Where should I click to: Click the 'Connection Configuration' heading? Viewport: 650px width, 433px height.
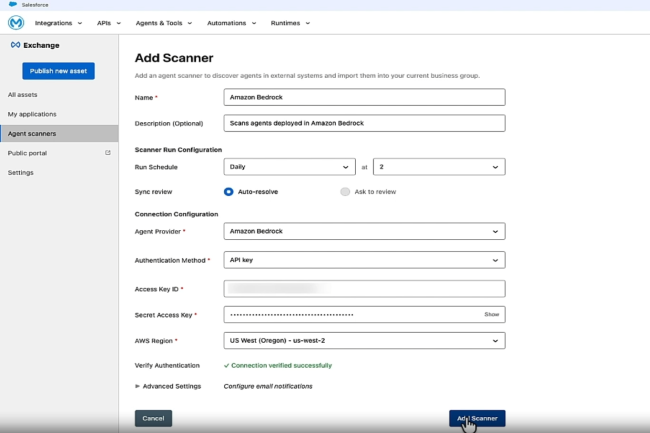(x=176, y=214)
